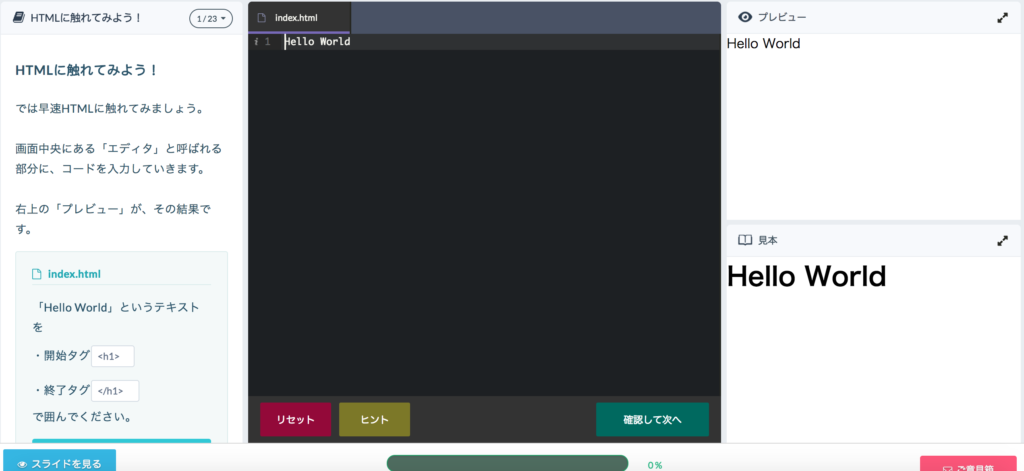This screenshot has height=471, width=1024.
Task: Click the 0% progress label
Action: [655, 465]
